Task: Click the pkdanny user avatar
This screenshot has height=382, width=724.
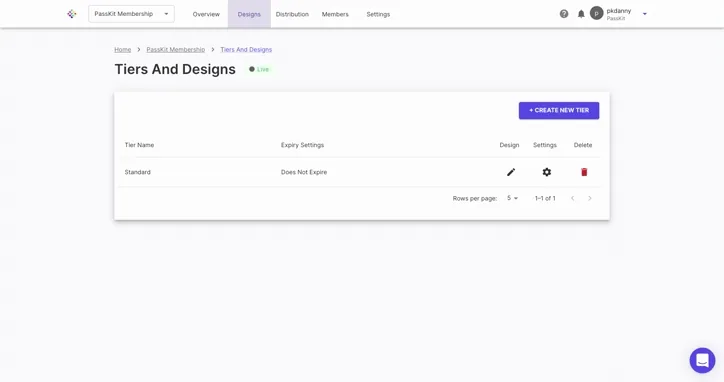Action: click(x=597, y=13)
